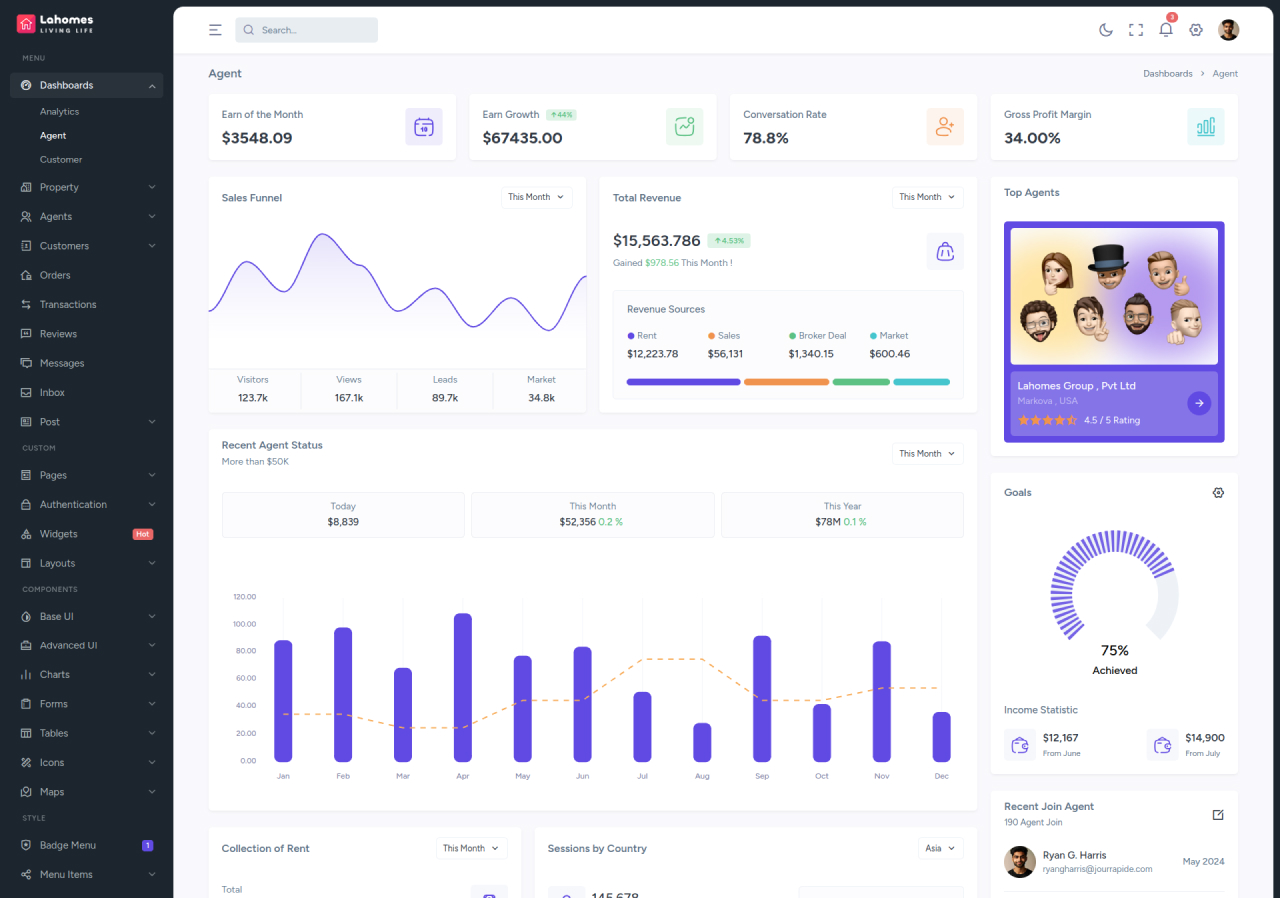Expand Maps sidebar menu
1280x898 pixels.
[86, 792]
